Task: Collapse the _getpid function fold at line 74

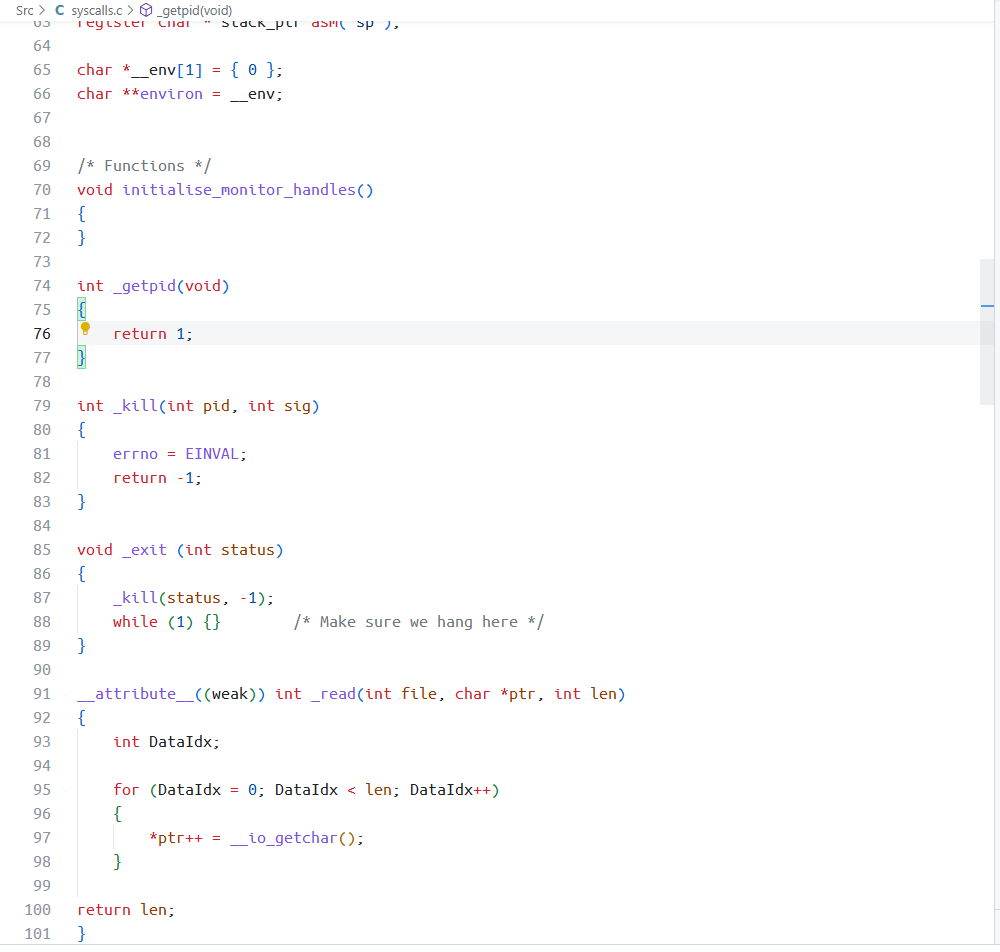Action: [66, 286]
